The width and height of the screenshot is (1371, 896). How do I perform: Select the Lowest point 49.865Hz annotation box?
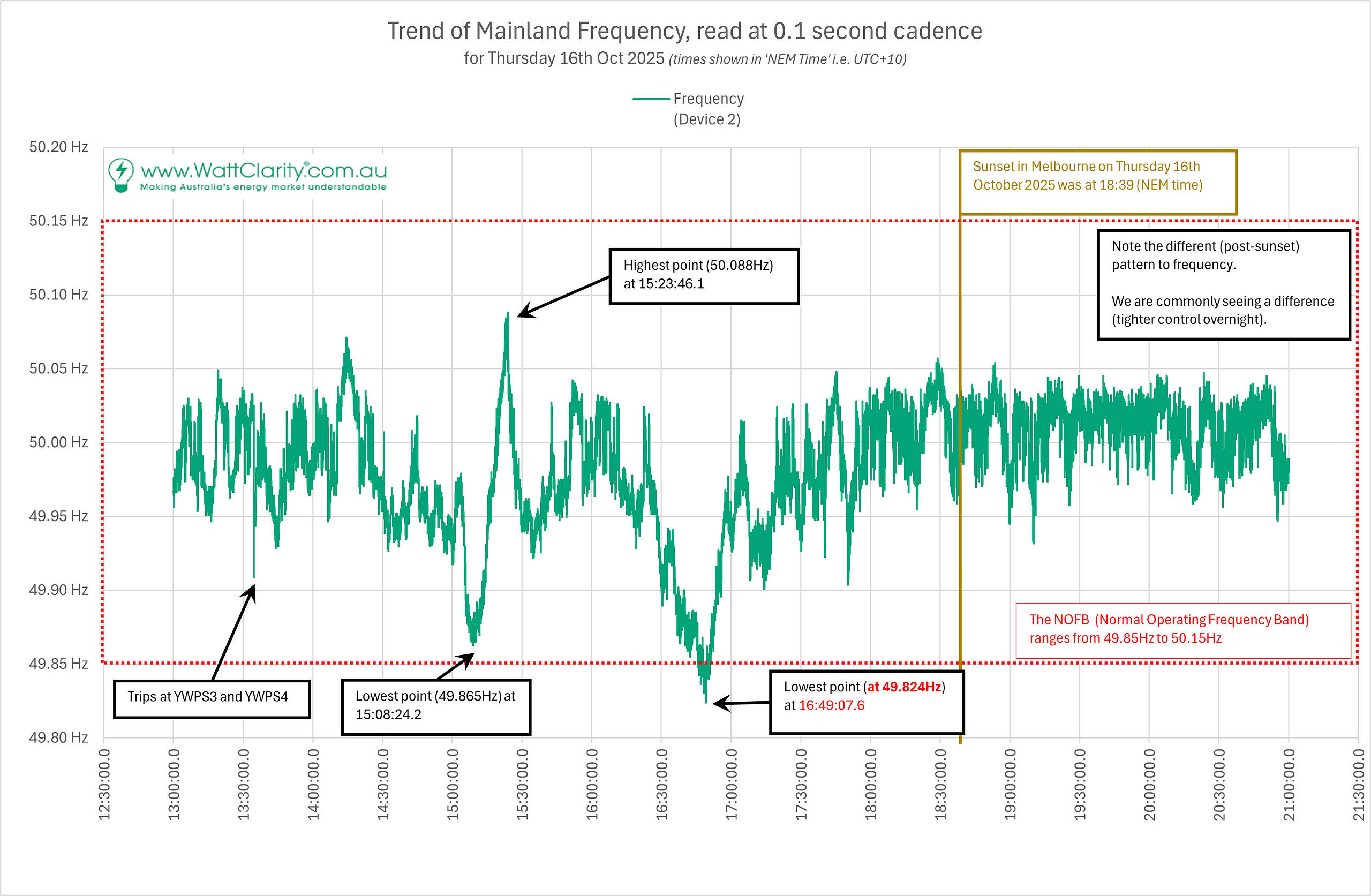click(435, 706)
